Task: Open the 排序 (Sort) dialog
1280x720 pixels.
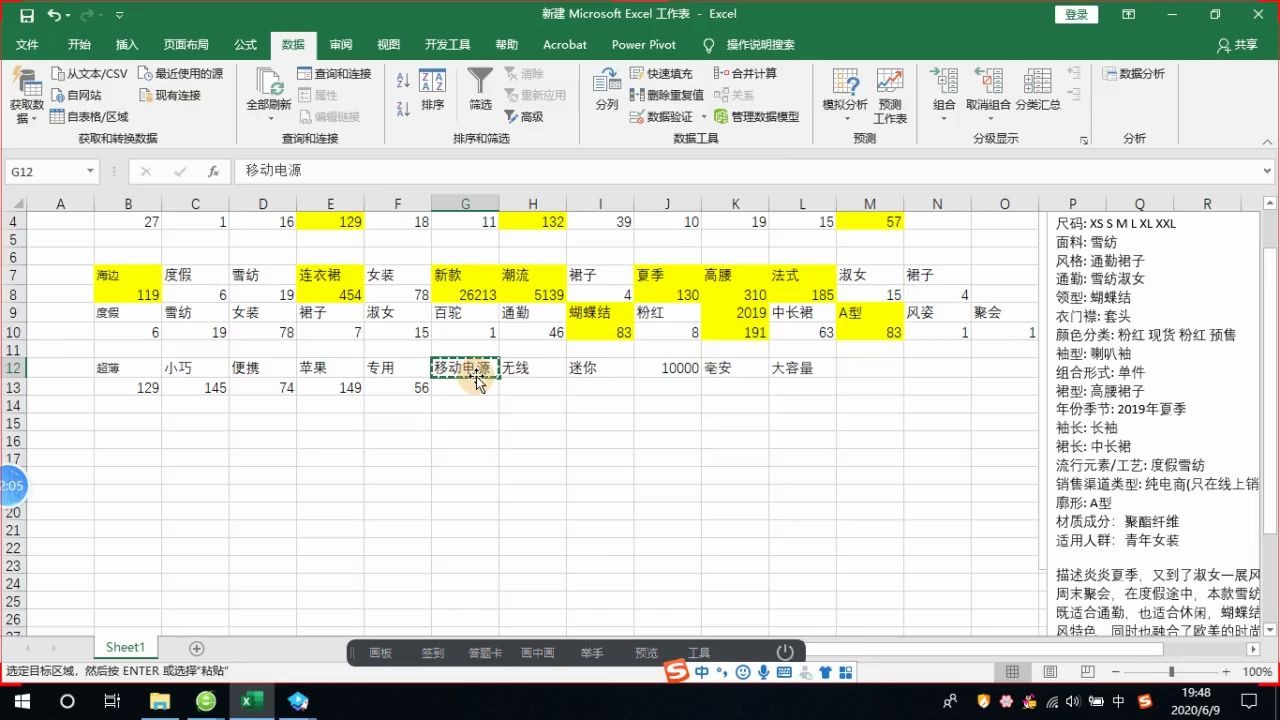Action: 432,90
